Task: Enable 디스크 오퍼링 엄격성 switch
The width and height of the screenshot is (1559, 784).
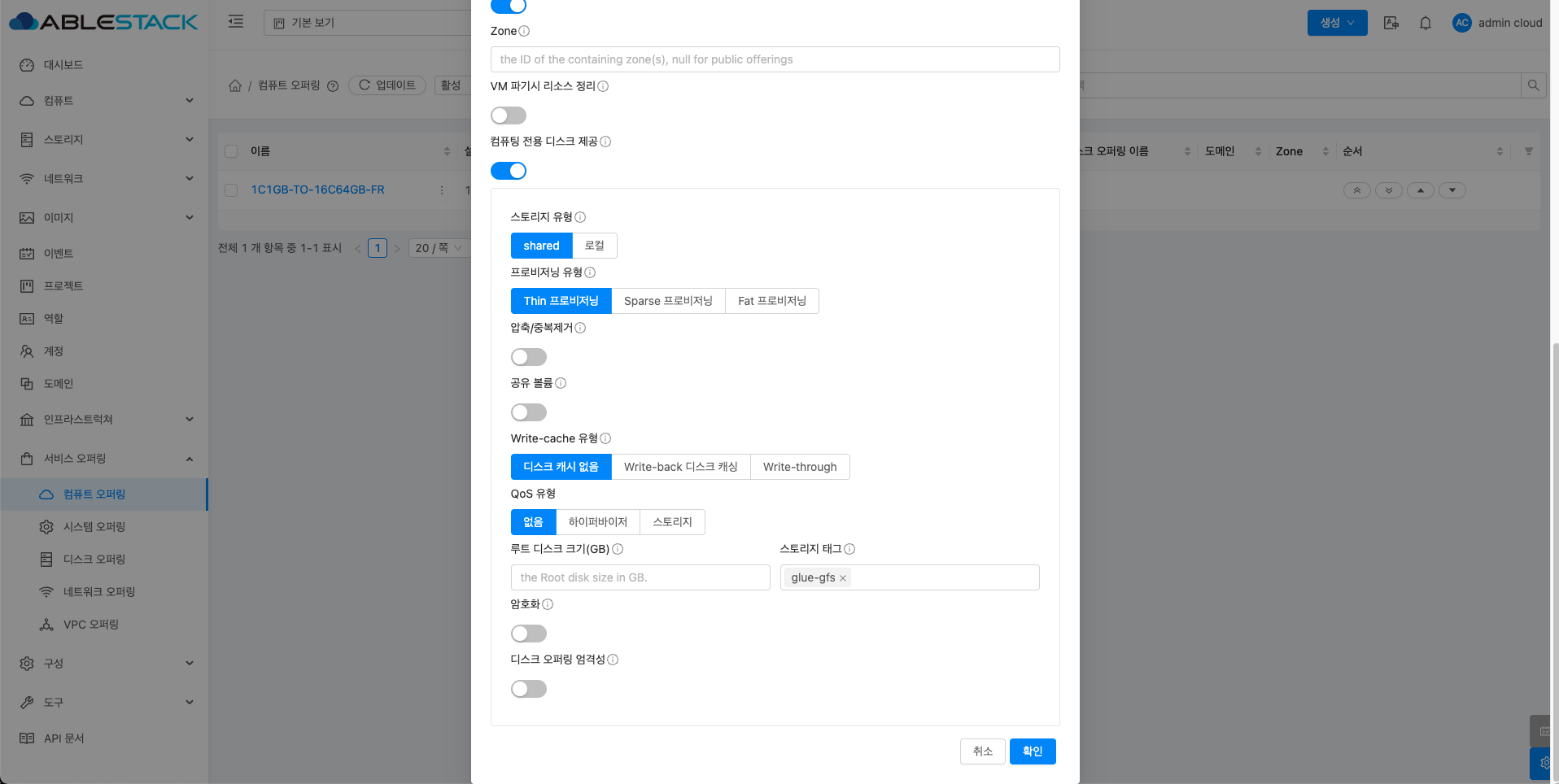Action: pos(529,689)
